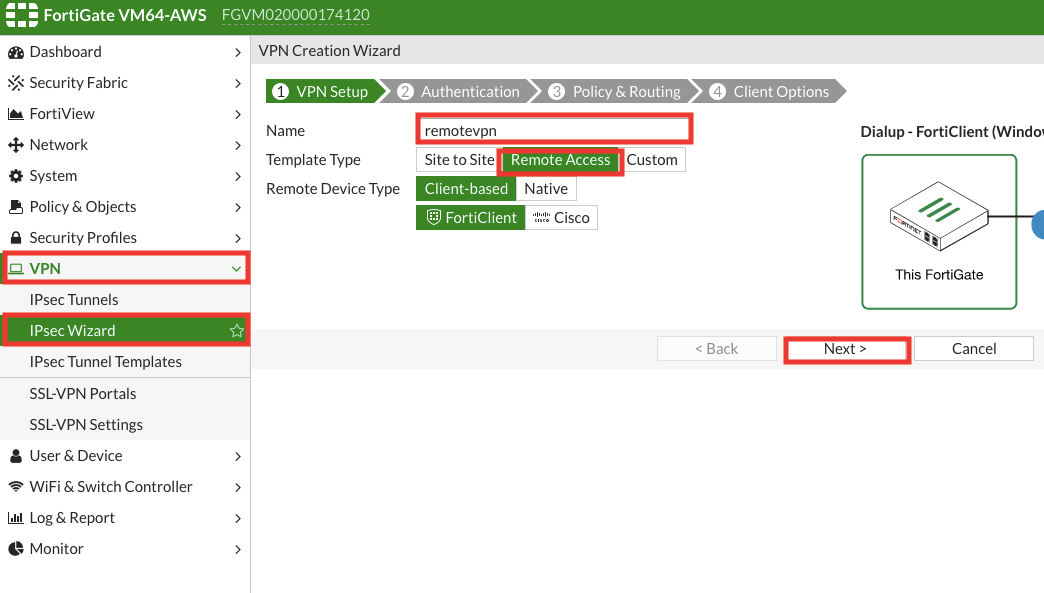Expand the Network chevron
This screenshot has width=1044, height=593.
point(238,145)
